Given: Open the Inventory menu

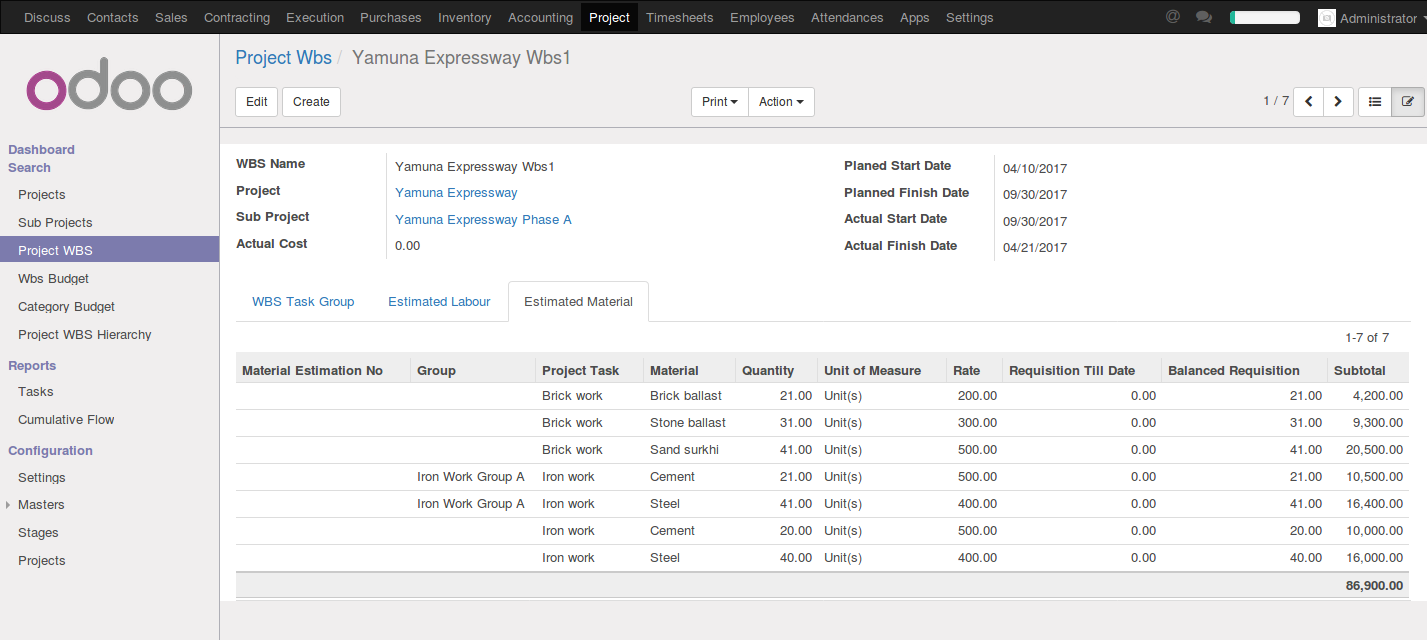Looking at the screenshot, I should click(x=465, y=17).
